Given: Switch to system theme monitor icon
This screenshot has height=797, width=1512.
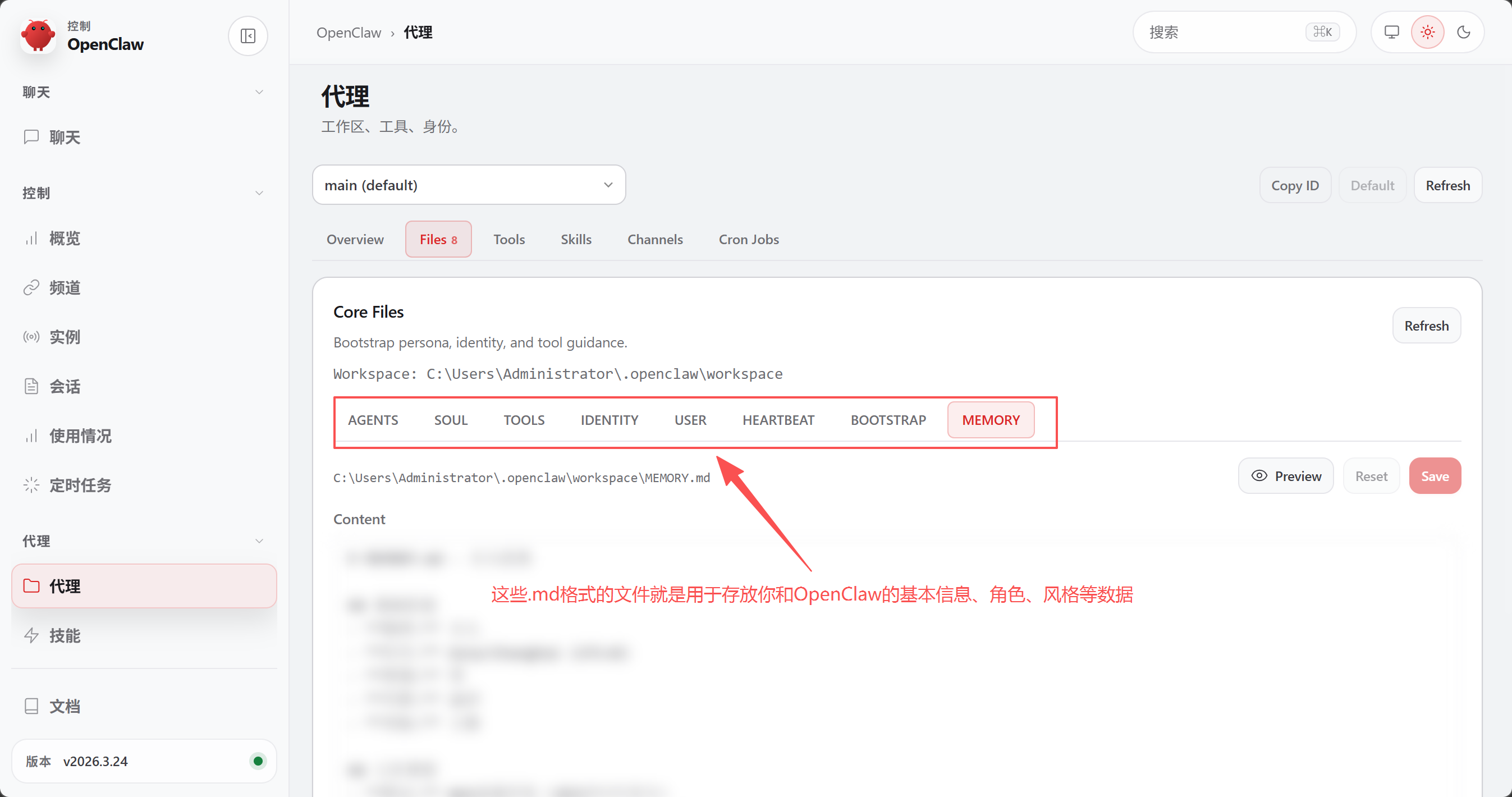Looking at the screenshot, I should (1391, 33).
